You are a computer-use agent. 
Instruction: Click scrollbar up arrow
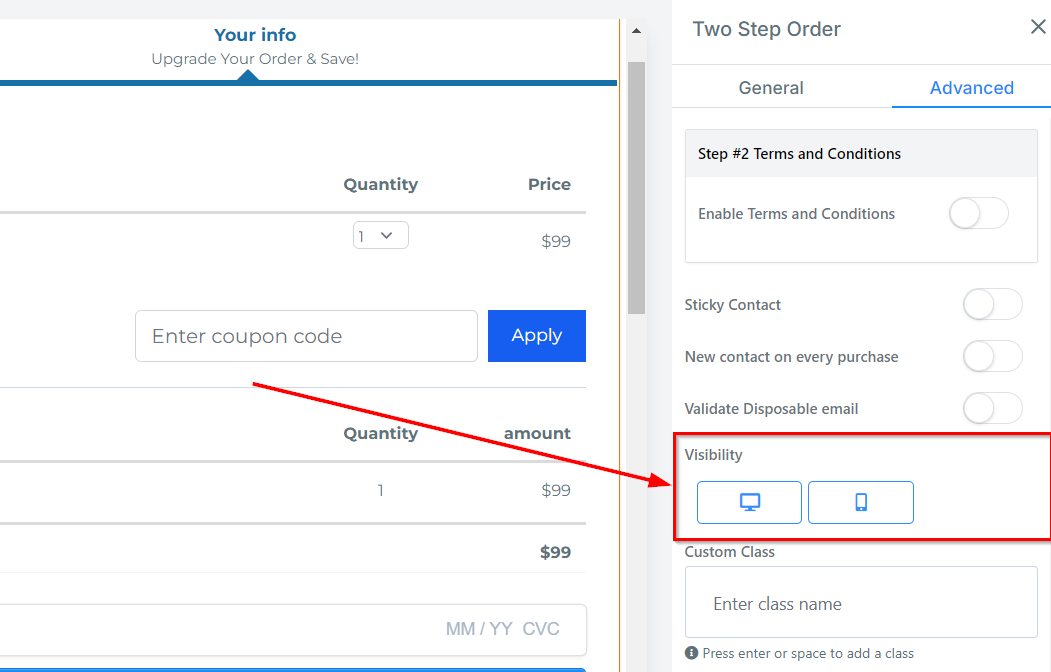(635, 32)
